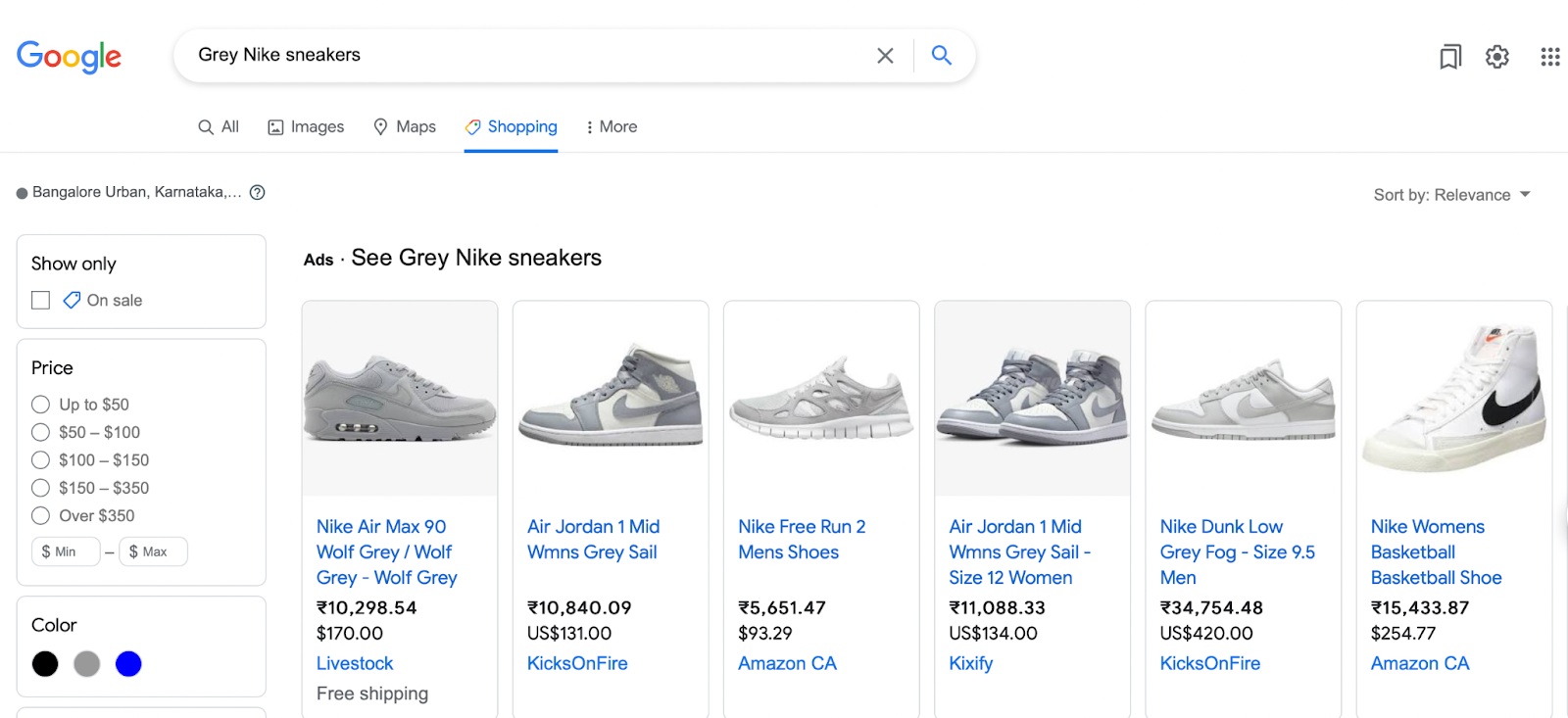The height and width of the screenshot is (718, 1568).
Task: Choose the grey color swatch
Action: 87,664
